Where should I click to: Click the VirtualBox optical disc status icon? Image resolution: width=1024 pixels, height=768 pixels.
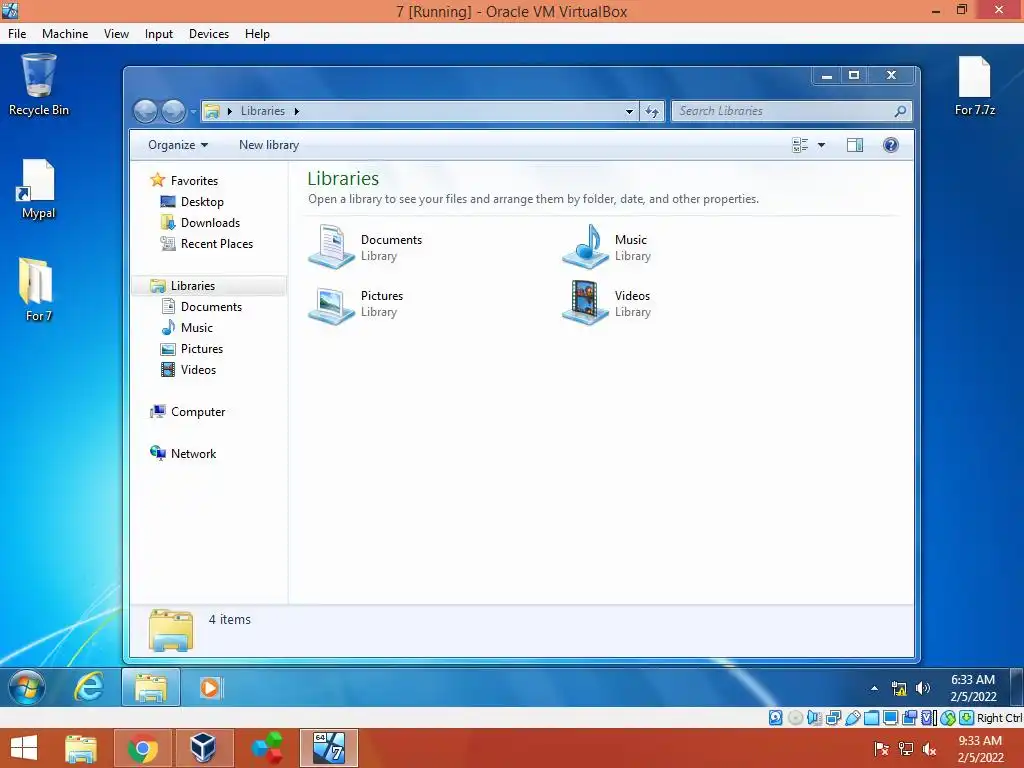click(x=795, y=718)
